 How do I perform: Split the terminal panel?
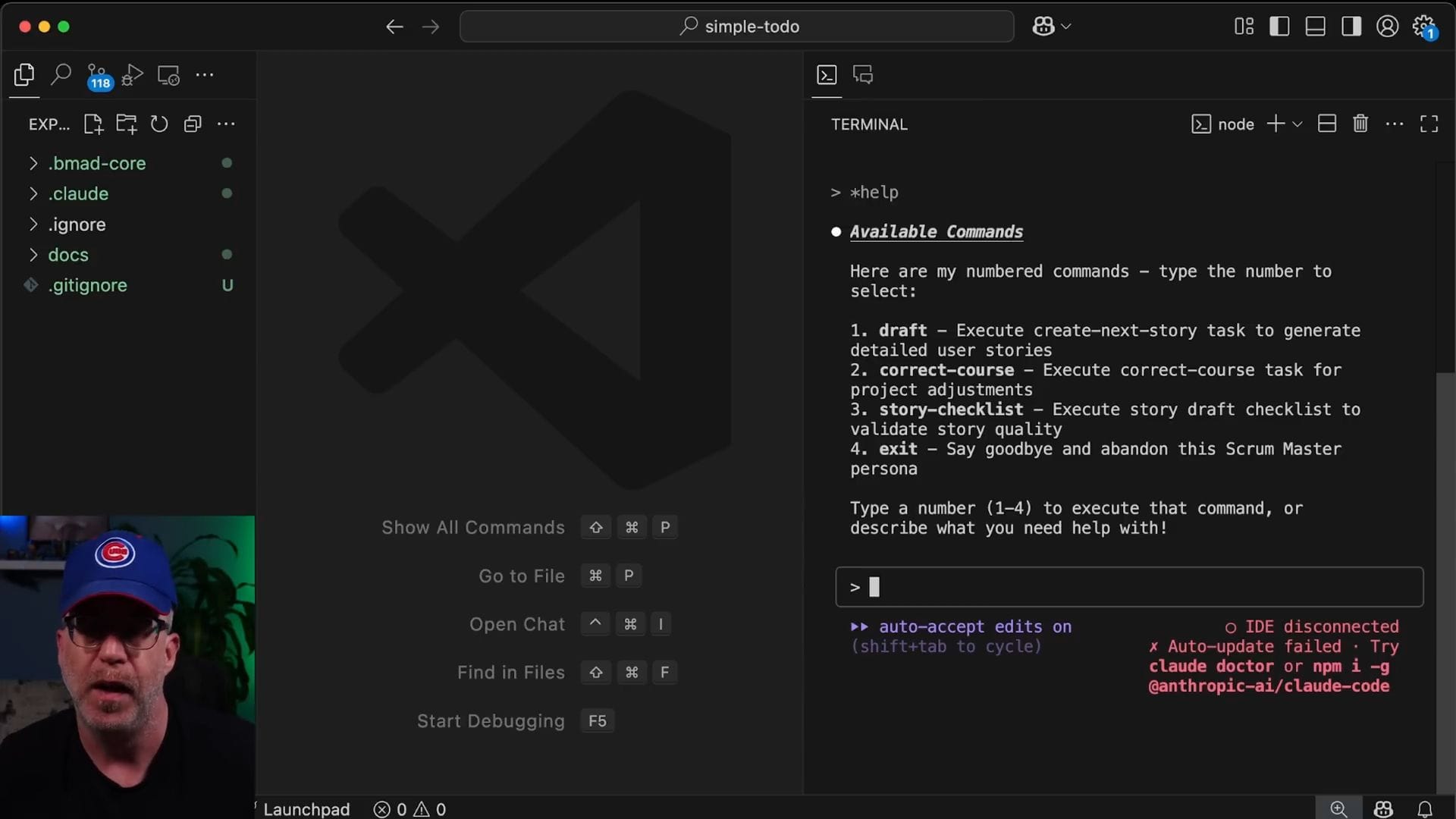(1327, 124)
